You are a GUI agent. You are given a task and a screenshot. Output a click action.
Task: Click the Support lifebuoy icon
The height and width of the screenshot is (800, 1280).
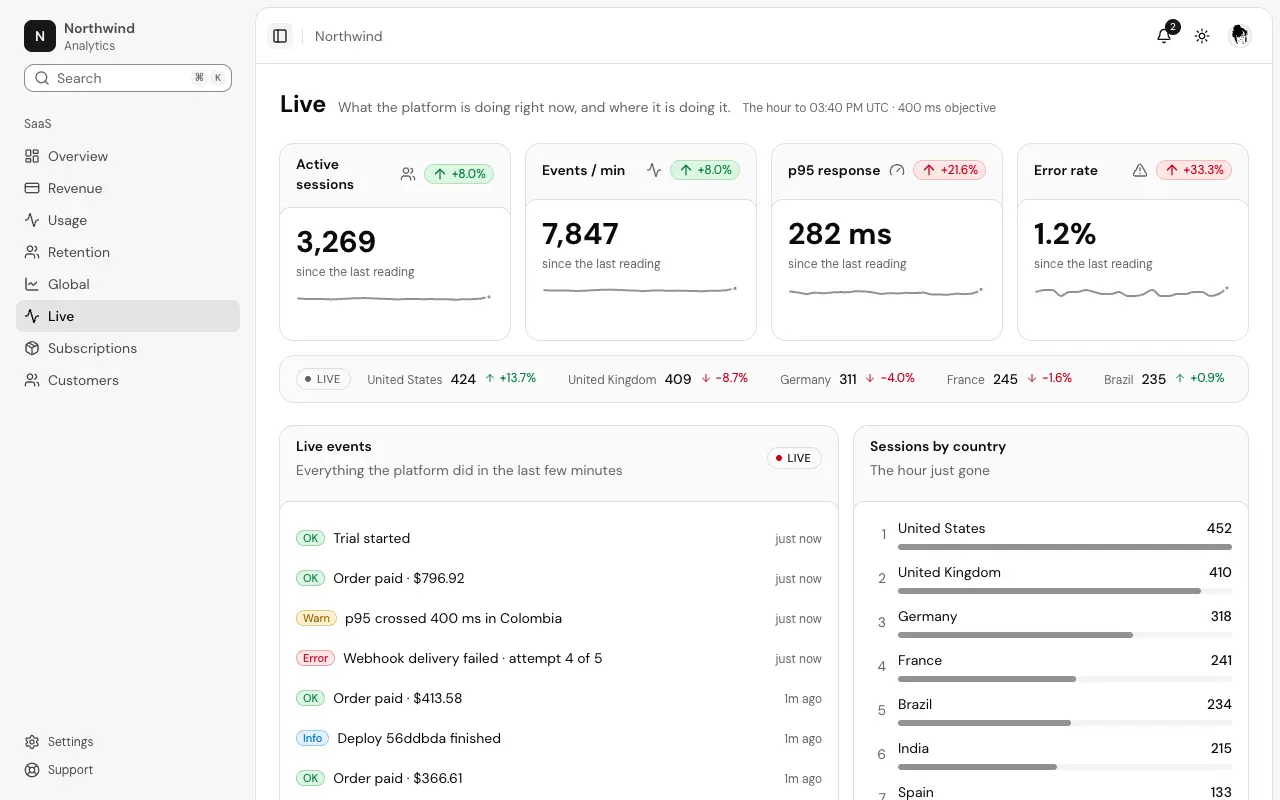32,770
